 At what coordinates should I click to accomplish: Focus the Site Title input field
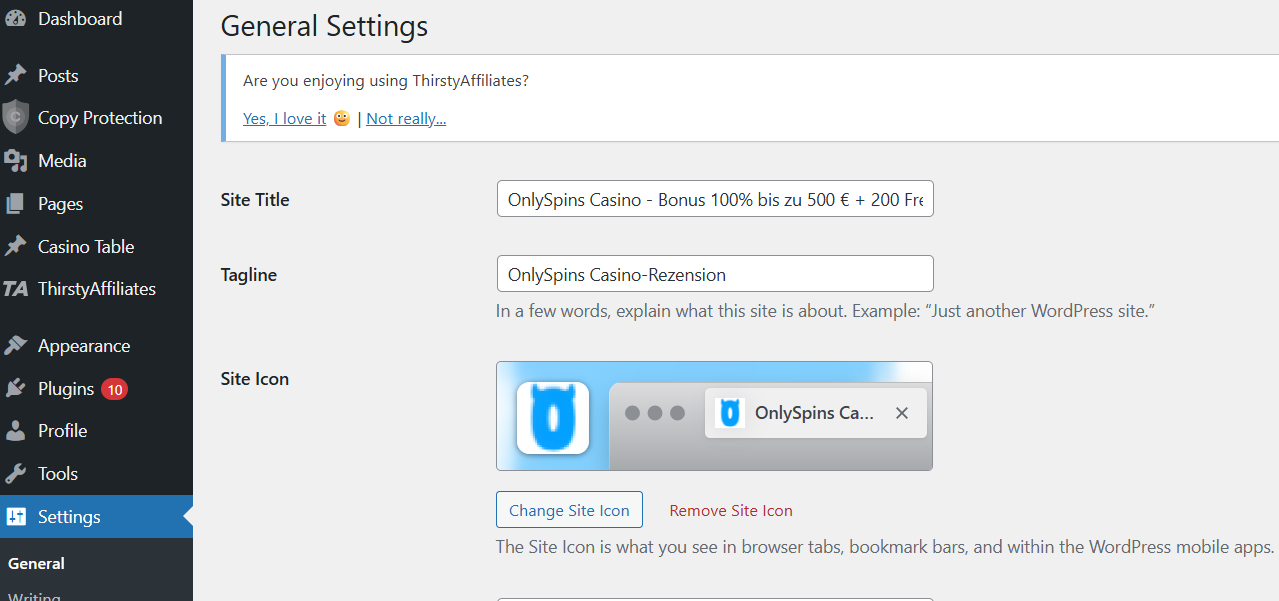click(x=714, y=200)
